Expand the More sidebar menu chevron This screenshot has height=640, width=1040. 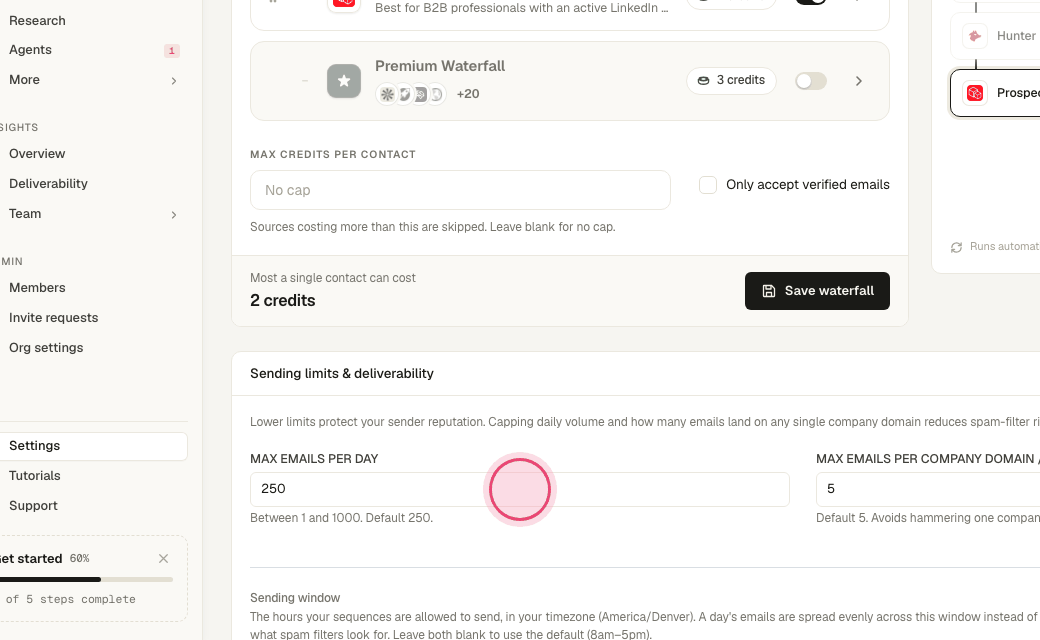(x=174, y=81)
